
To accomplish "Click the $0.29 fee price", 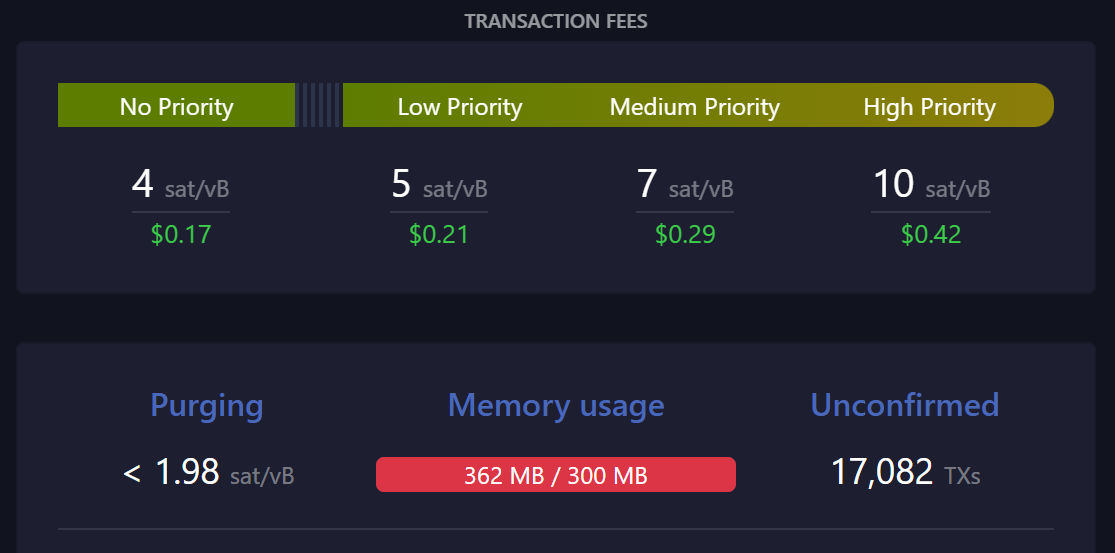I will point(685,235).
